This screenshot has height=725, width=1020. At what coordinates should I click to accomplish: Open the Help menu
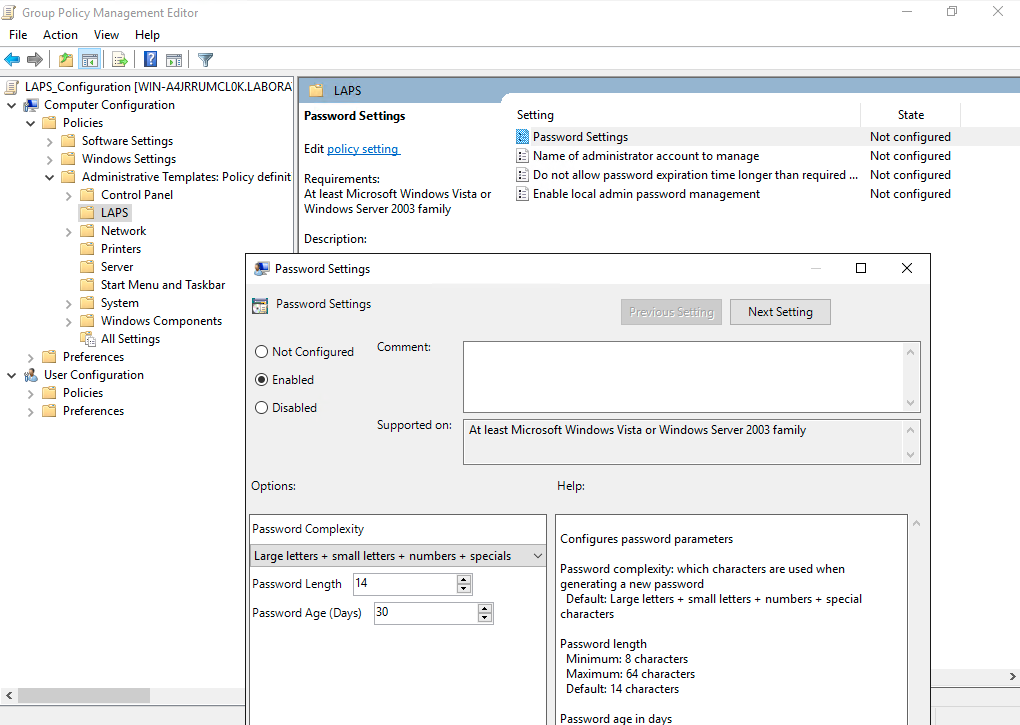(x=147, y=34)
